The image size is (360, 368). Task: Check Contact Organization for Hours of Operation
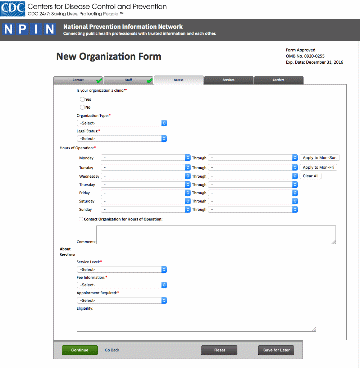tap(81, 219)
